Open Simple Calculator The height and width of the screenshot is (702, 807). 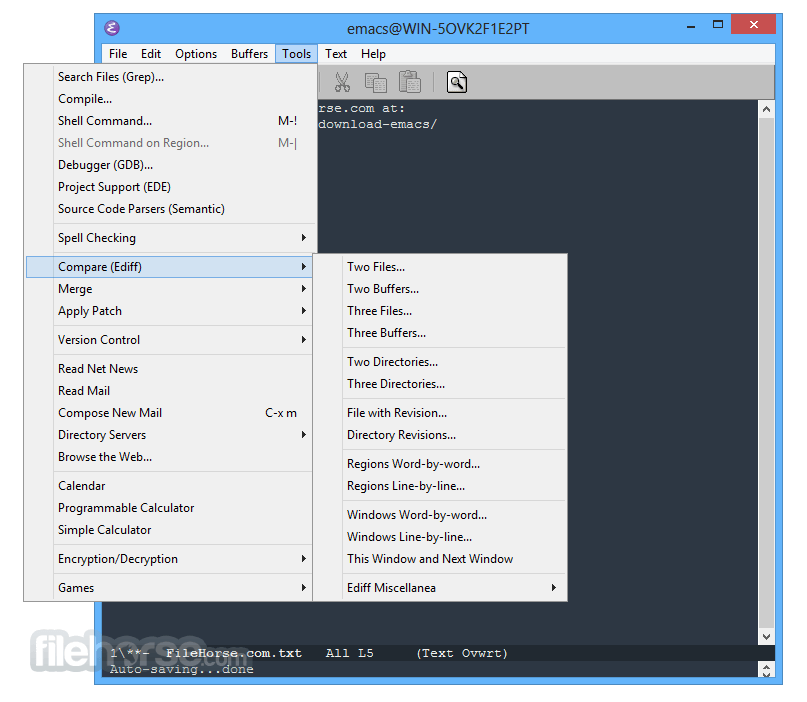pos(170,530)
